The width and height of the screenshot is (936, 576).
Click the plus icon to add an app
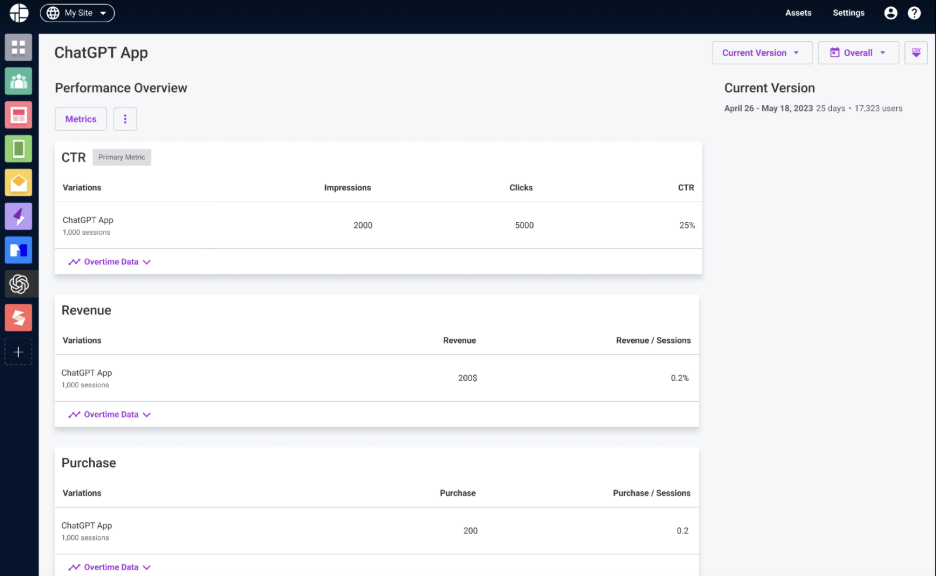coord(19,352)
